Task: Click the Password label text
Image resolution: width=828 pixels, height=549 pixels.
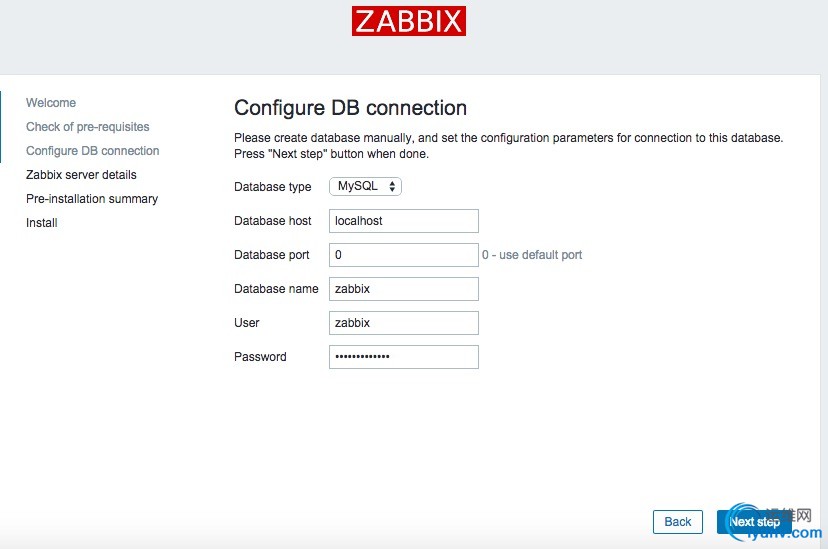Action: click(260, 357)
